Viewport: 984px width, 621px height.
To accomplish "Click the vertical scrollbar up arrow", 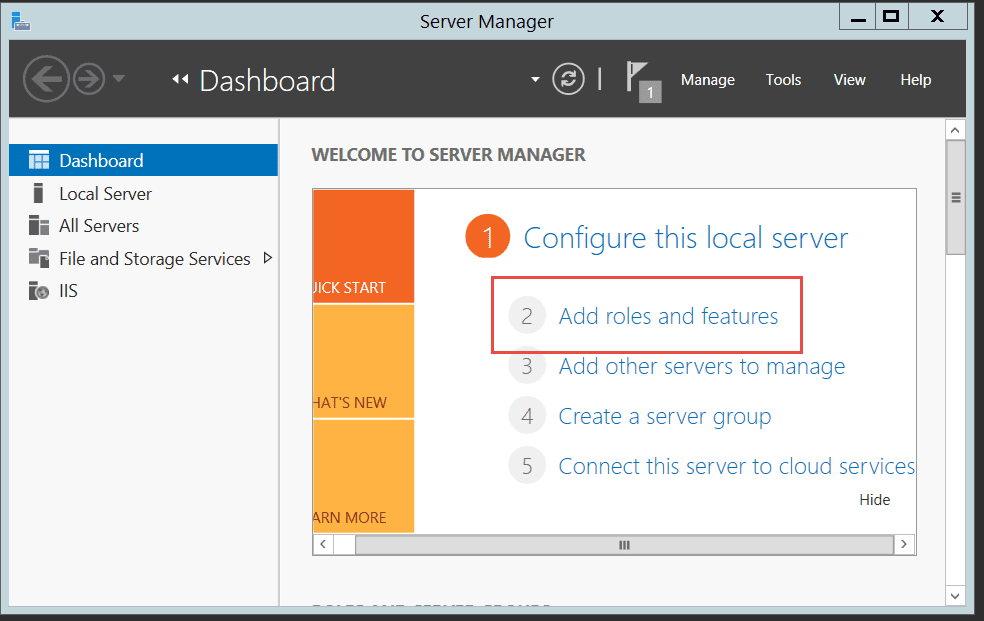I will coord(955,130).
